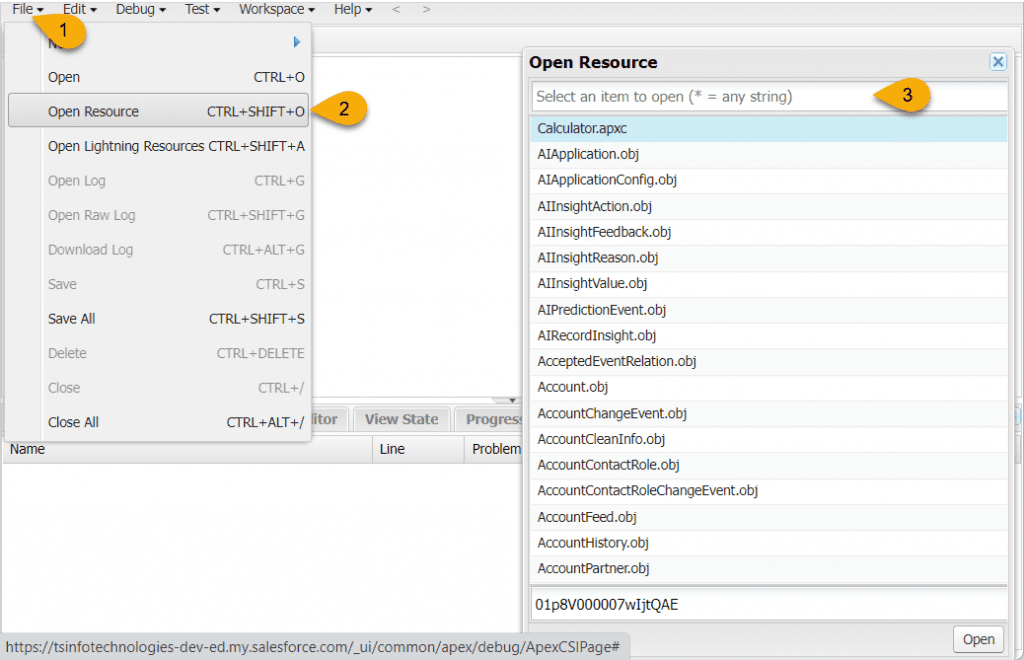Open the Debug menu
The width and height of the screenshot is (1024, 660).
[138, 9]
